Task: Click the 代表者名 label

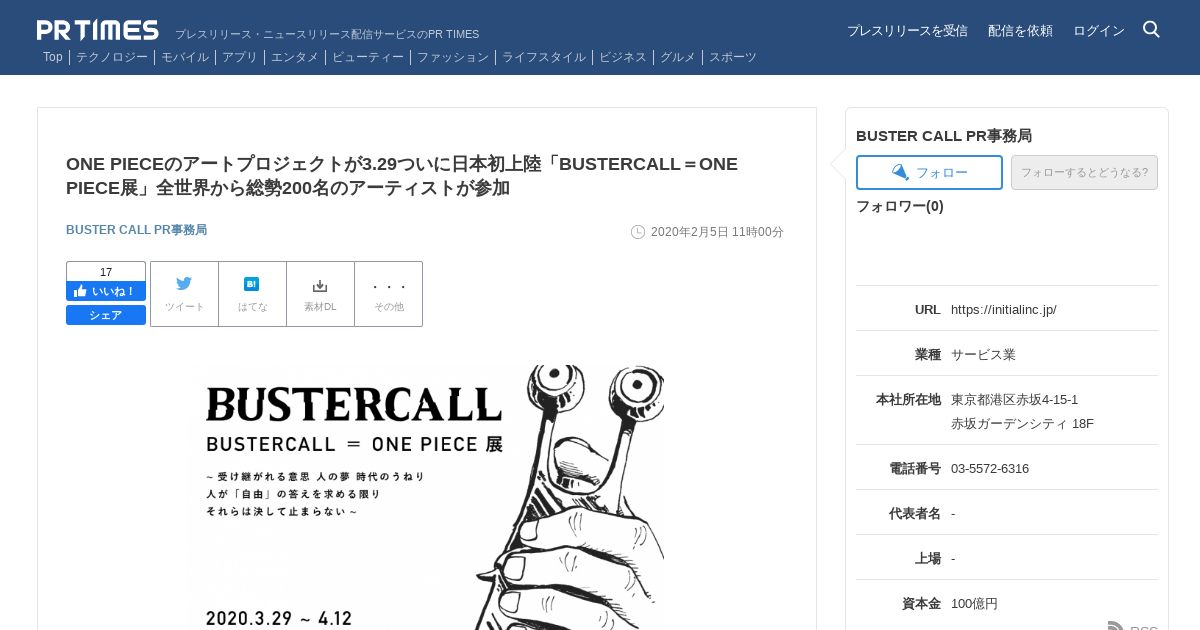Action: pos(915,513)
